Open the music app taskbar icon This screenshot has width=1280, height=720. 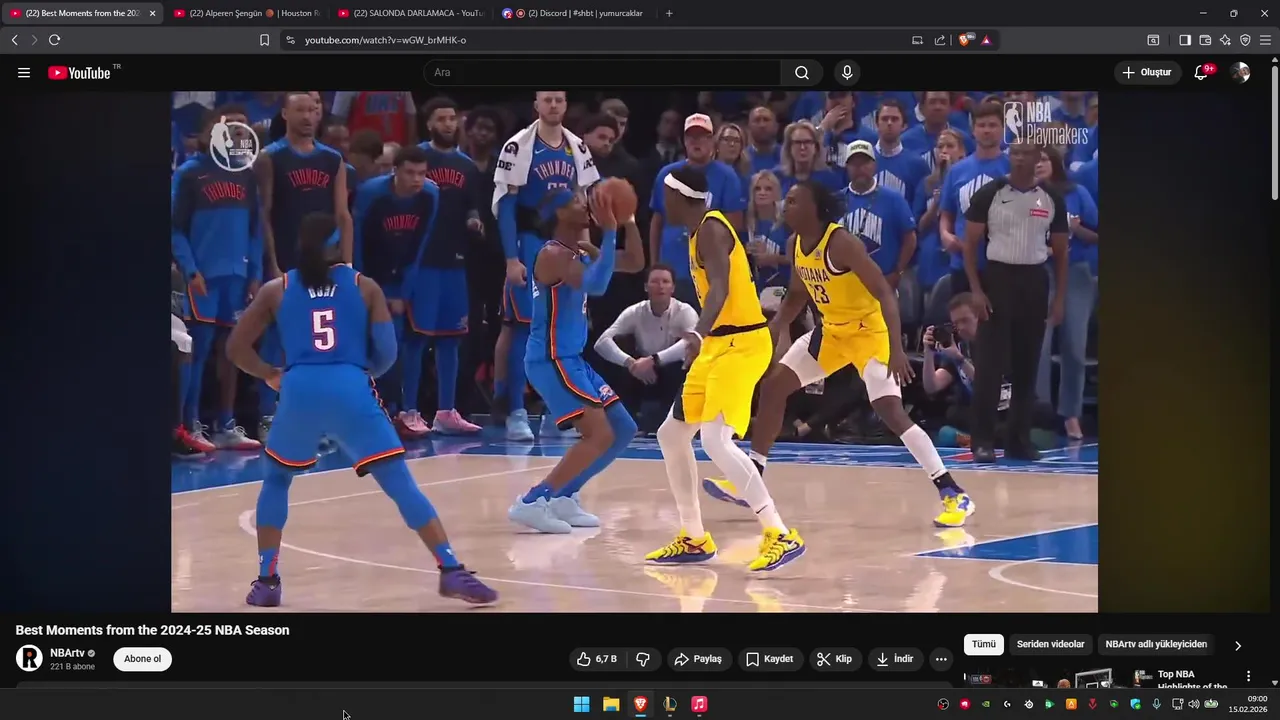[699, 704]
